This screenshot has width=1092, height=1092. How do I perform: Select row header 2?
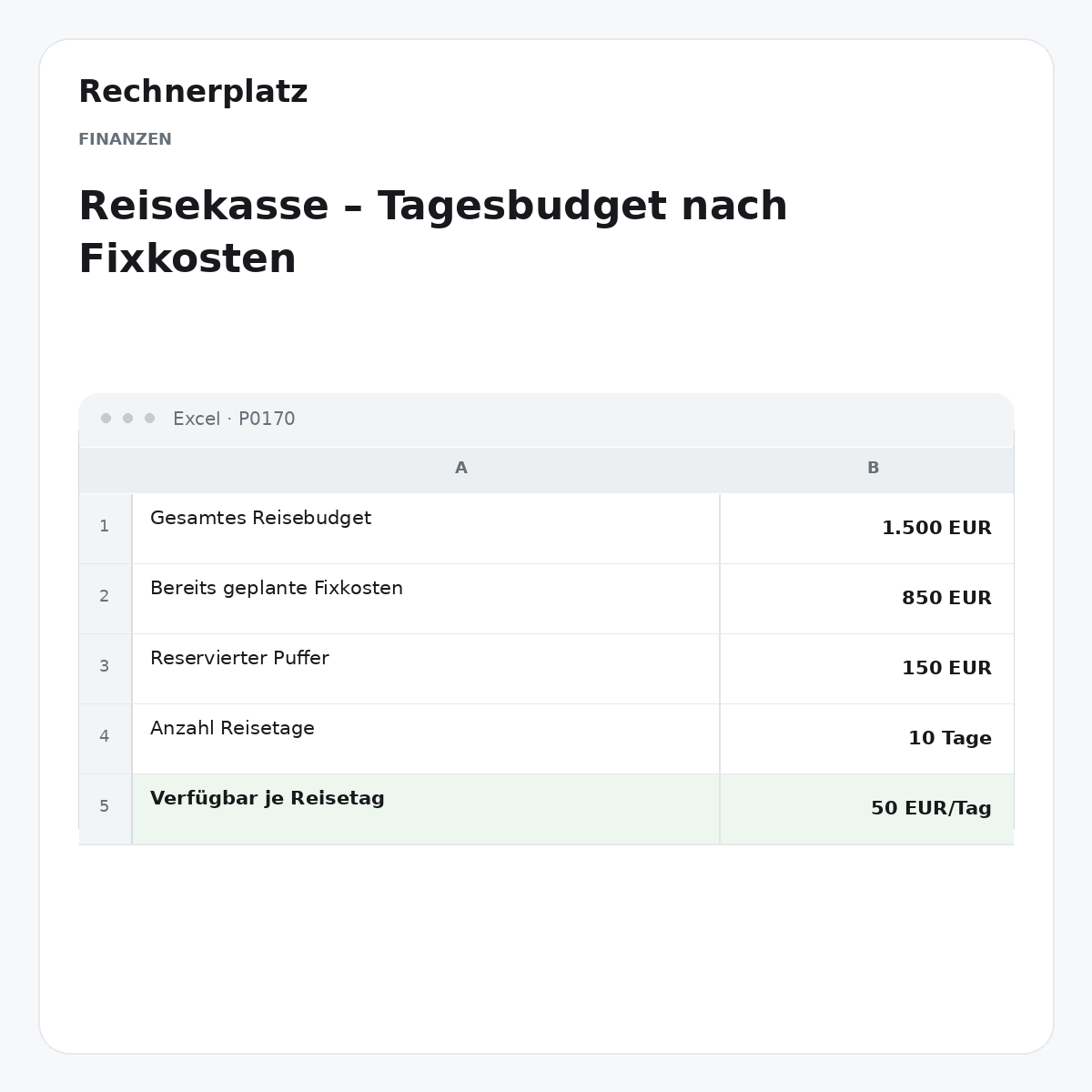tap(105, 599)
